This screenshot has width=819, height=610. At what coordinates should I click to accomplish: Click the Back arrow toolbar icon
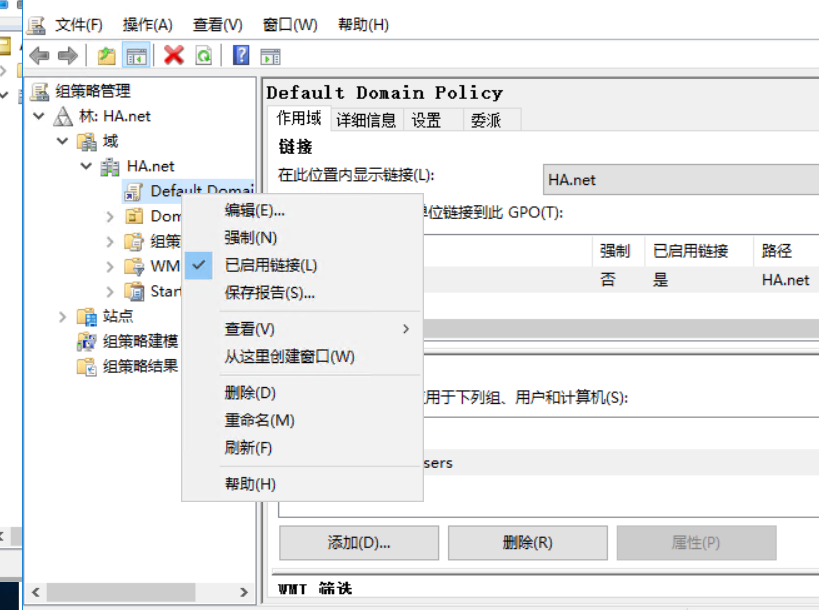(x=40, y=56)
